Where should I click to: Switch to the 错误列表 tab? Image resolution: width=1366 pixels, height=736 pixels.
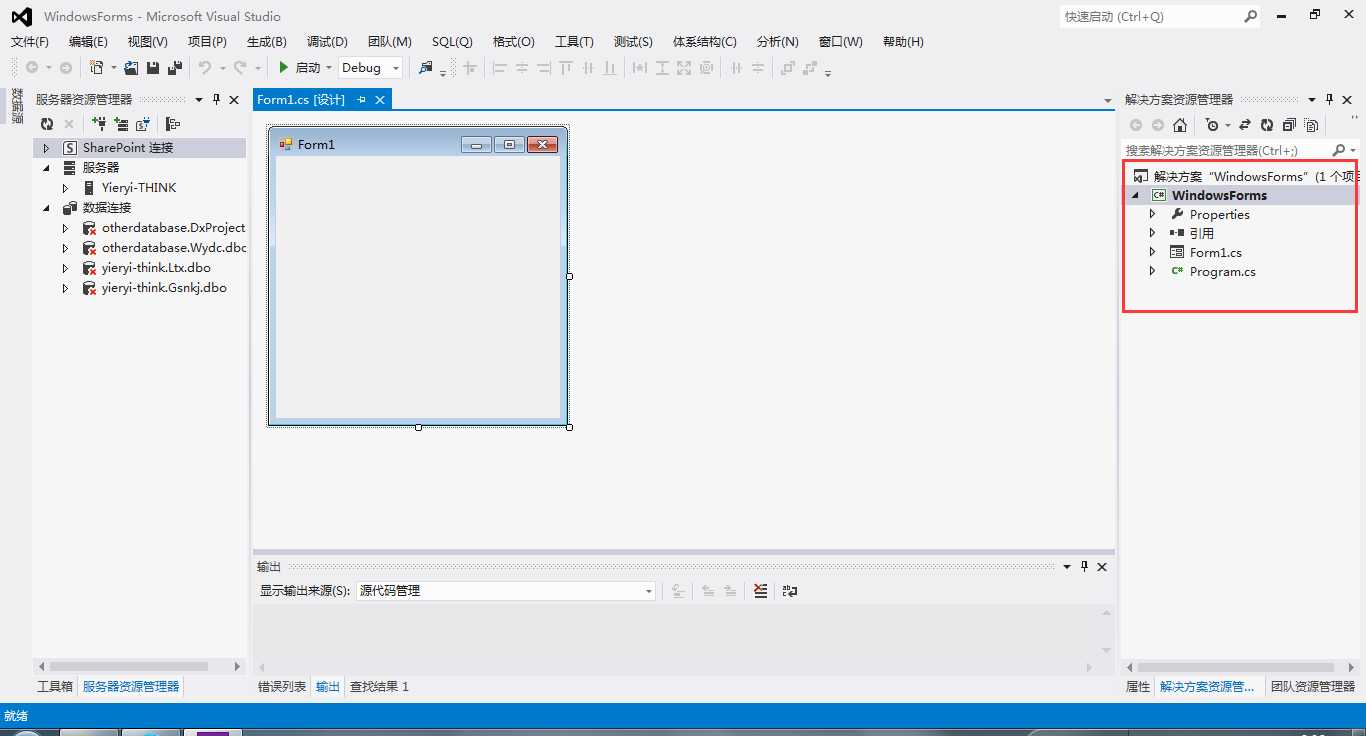[282, 687]
